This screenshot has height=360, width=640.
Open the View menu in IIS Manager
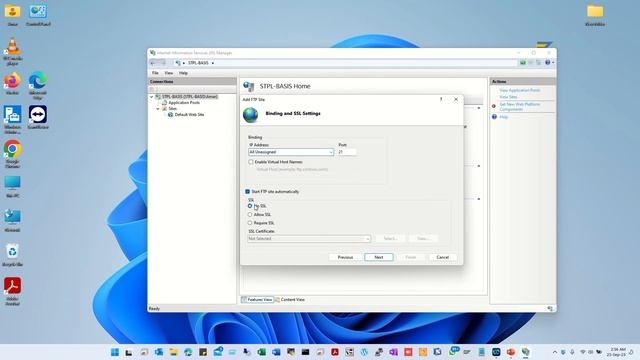pos(169,73)
